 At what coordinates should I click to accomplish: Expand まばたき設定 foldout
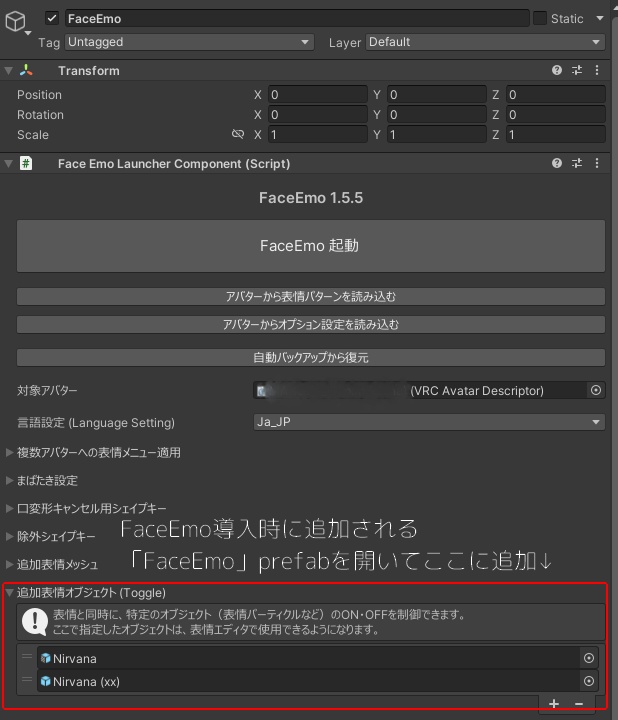tap(9, 480)
